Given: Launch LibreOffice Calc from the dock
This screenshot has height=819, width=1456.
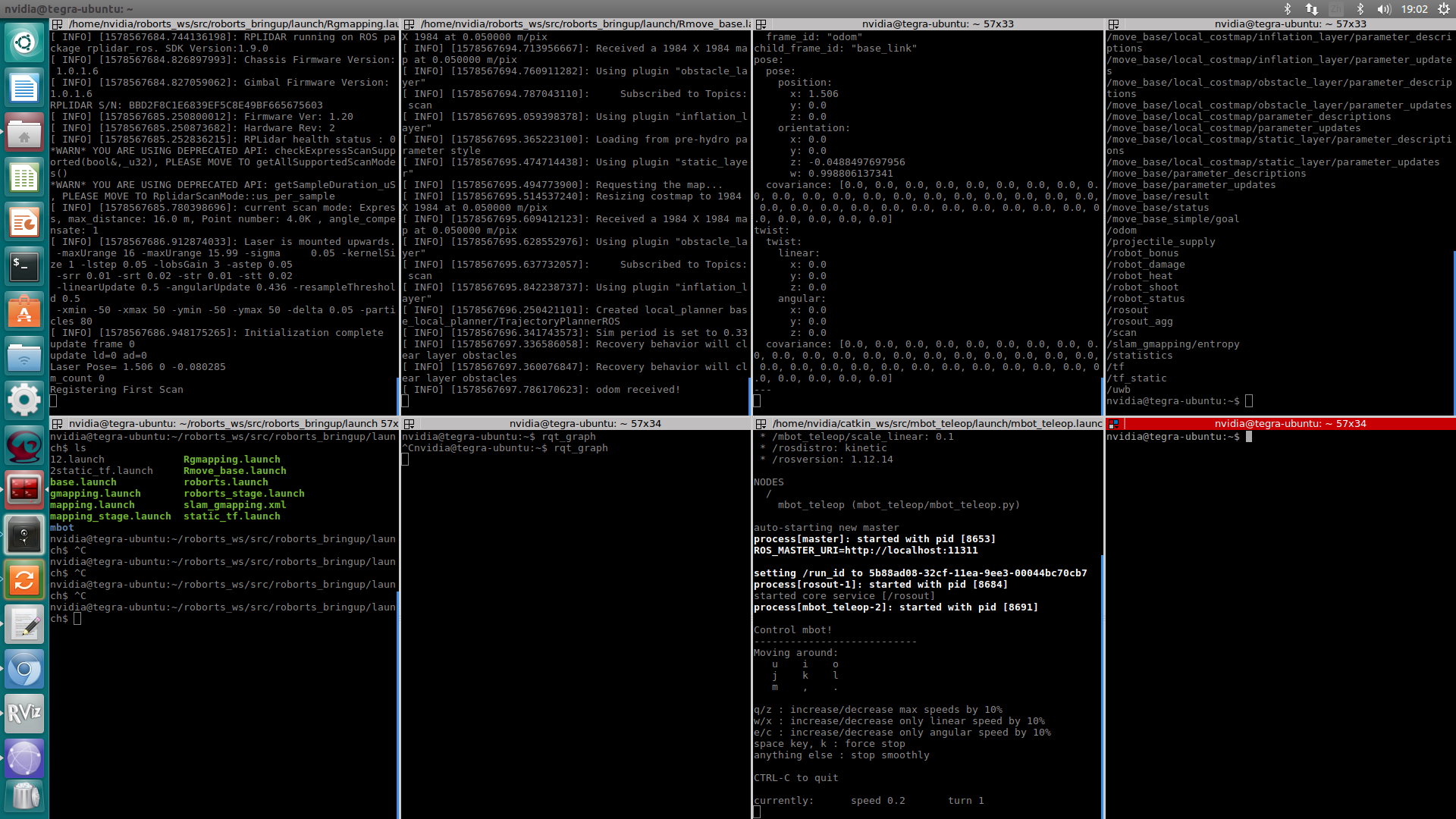Looking at the screenshot, I should coord(25,177).
